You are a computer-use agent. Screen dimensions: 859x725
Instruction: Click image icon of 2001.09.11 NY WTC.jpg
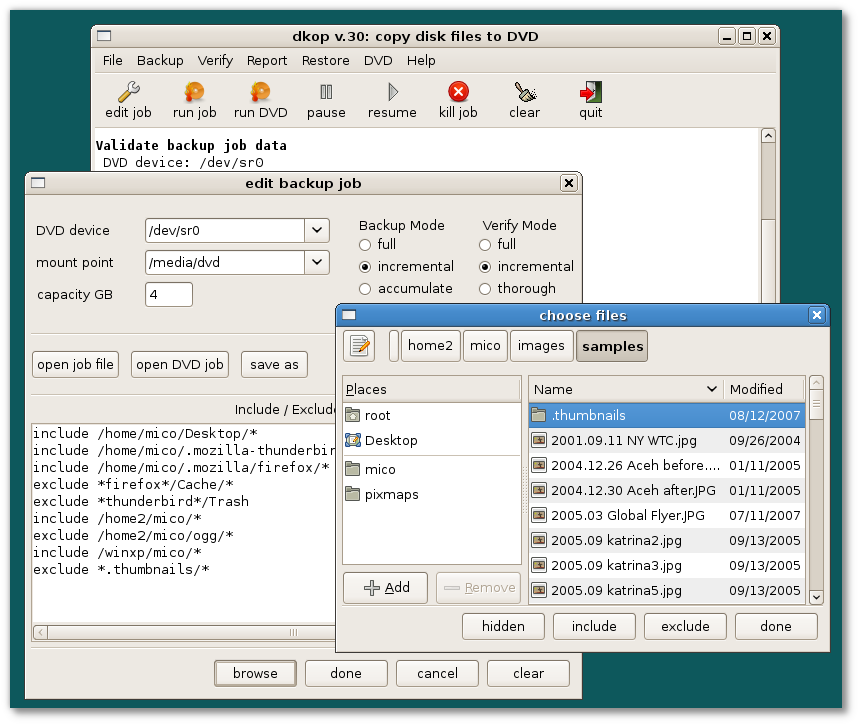point(539,440)
